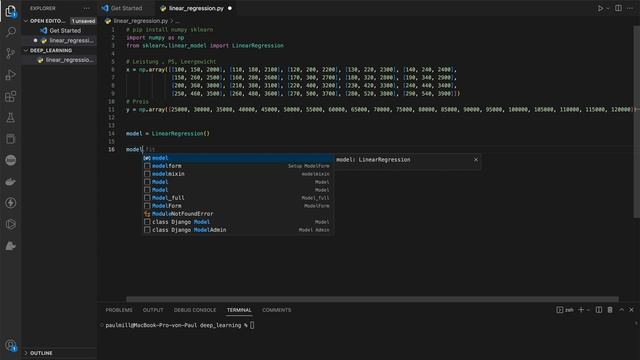Click the '1 unsaved' badge

pyautogui.click(x=83, y=21)
